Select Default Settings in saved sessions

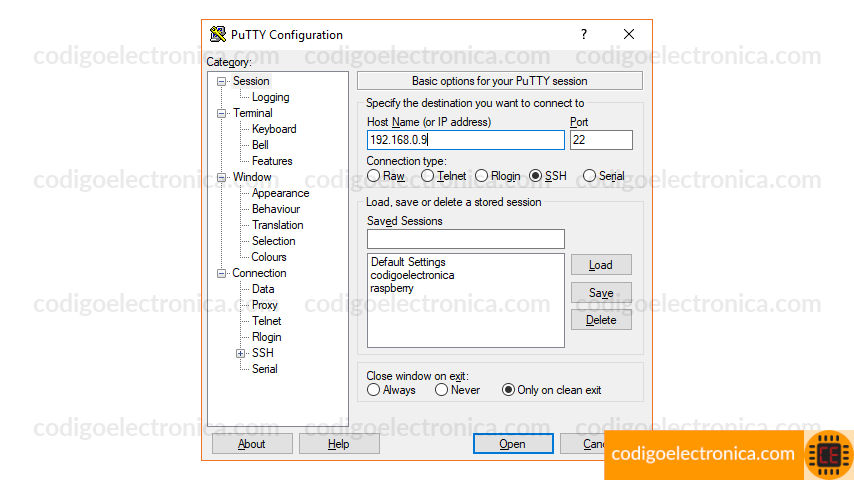pyautogui.click(x=408, y=262)
